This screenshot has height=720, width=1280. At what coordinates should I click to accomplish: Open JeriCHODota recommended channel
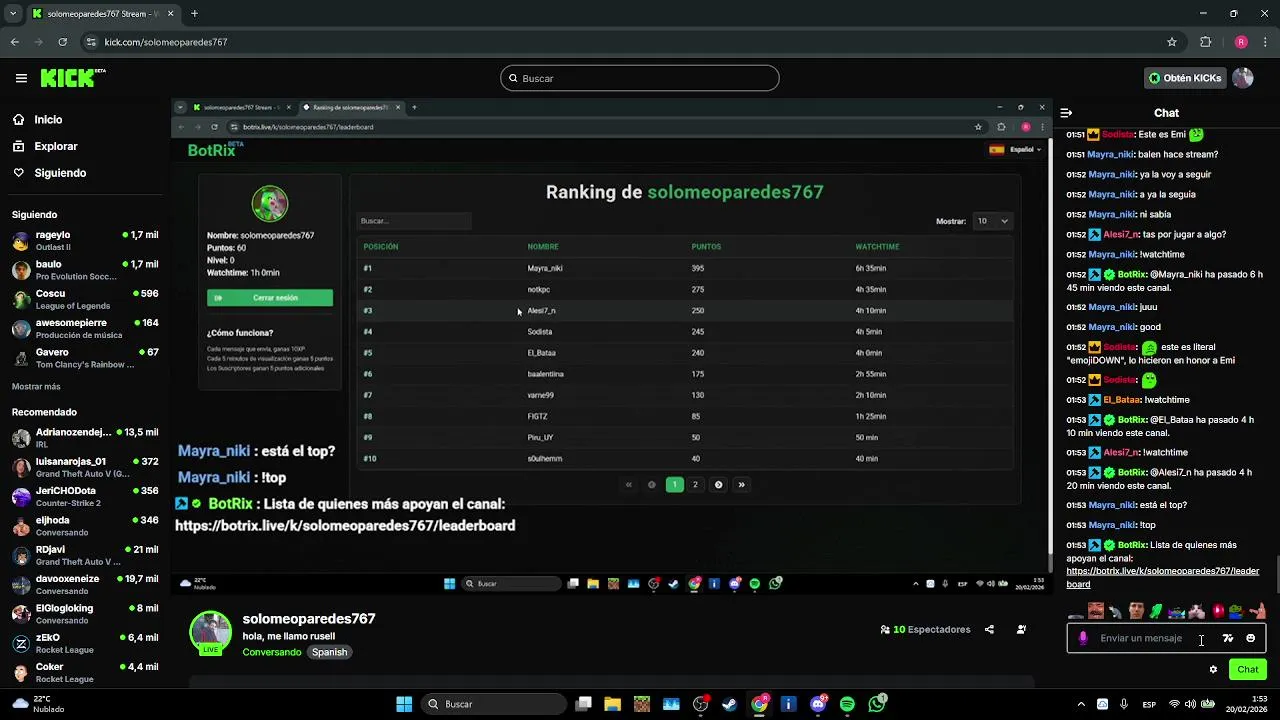85,497
